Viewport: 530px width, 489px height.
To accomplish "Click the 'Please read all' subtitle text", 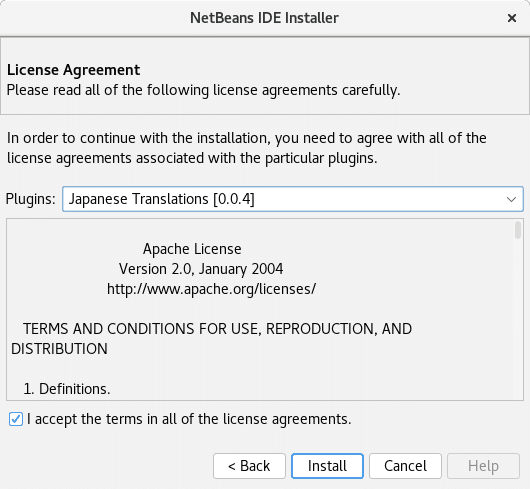I will click(x=203, y=90).
